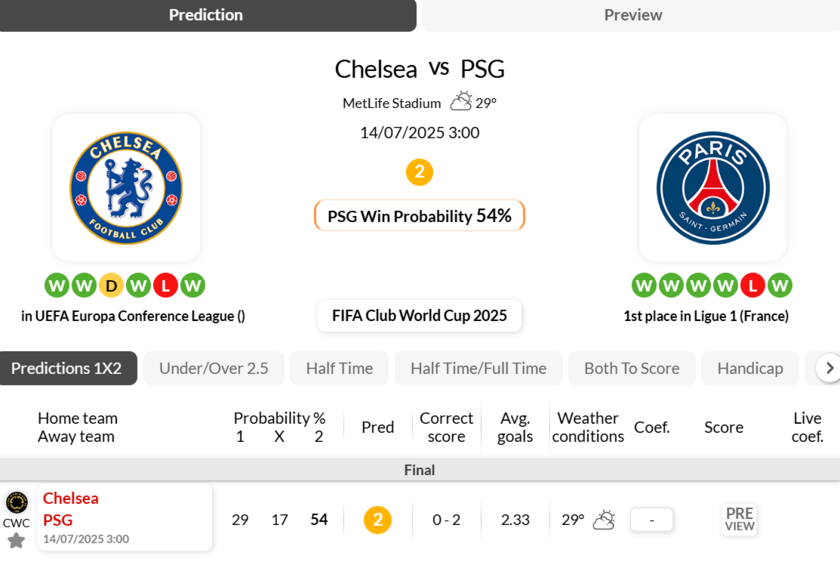
Task: Select the Half Time/Full Time tab
Action: 478,368
